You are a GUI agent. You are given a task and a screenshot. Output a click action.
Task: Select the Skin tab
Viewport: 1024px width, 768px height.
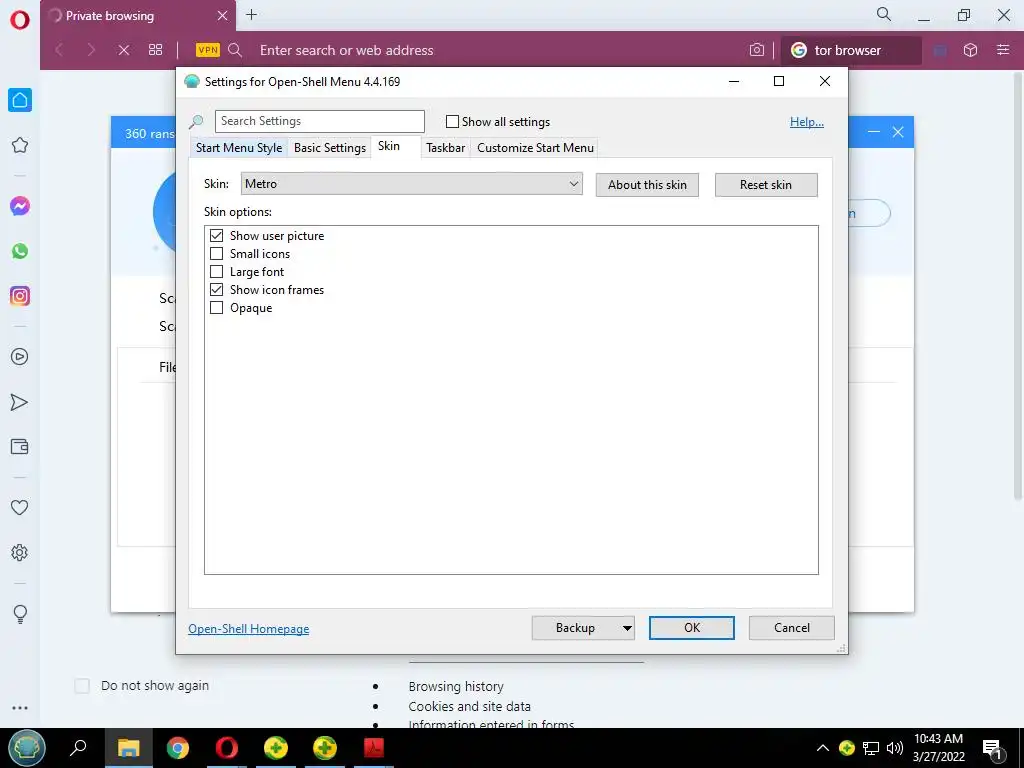pyautogui.click(x=389, y=146)
